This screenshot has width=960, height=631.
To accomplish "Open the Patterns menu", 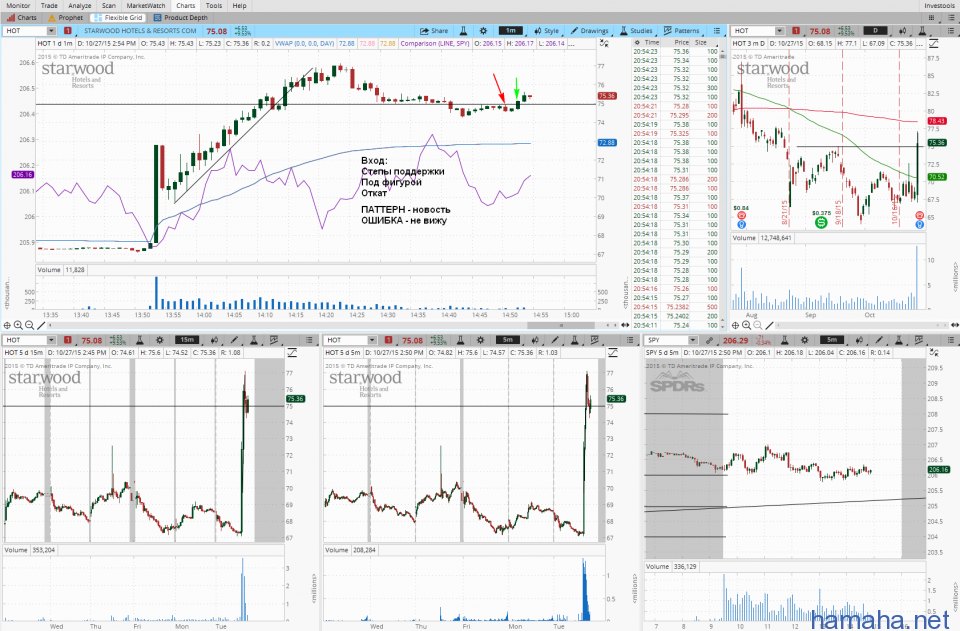I will point(681,31).
